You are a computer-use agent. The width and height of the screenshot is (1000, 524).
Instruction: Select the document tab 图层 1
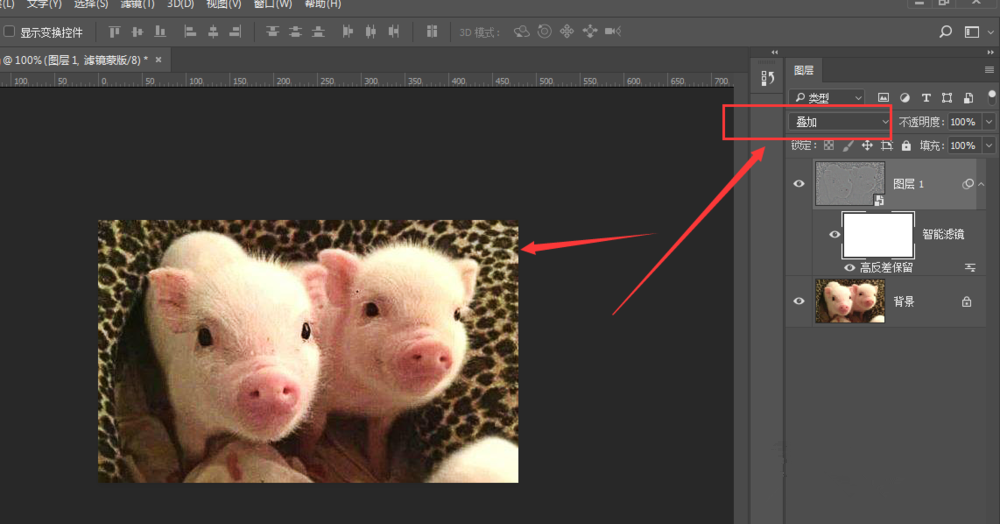click(x=75, y=60)
